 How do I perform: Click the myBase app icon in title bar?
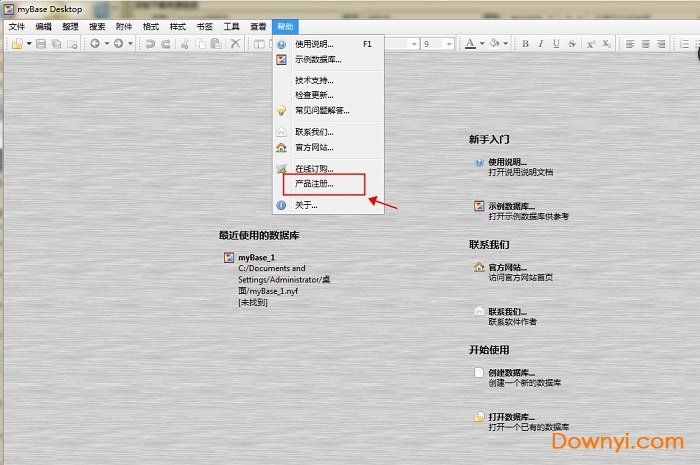coord(9,9)
